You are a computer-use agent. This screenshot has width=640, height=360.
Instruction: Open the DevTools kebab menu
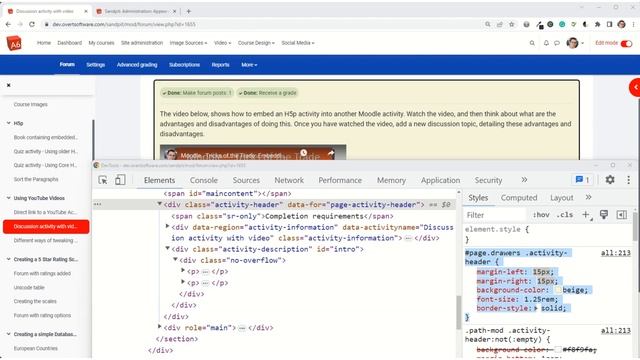(x=628, y=180)
